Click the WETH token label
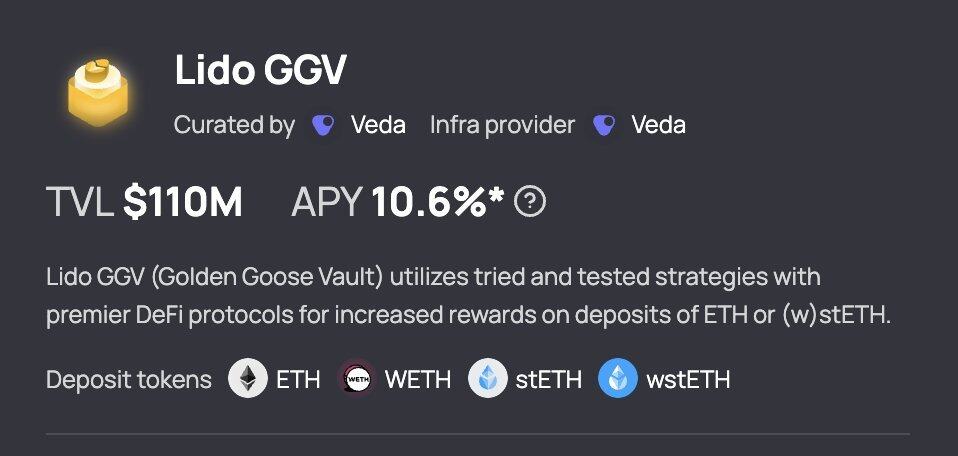Viewport: 958px width, 456px height. (x=418, y=380)
